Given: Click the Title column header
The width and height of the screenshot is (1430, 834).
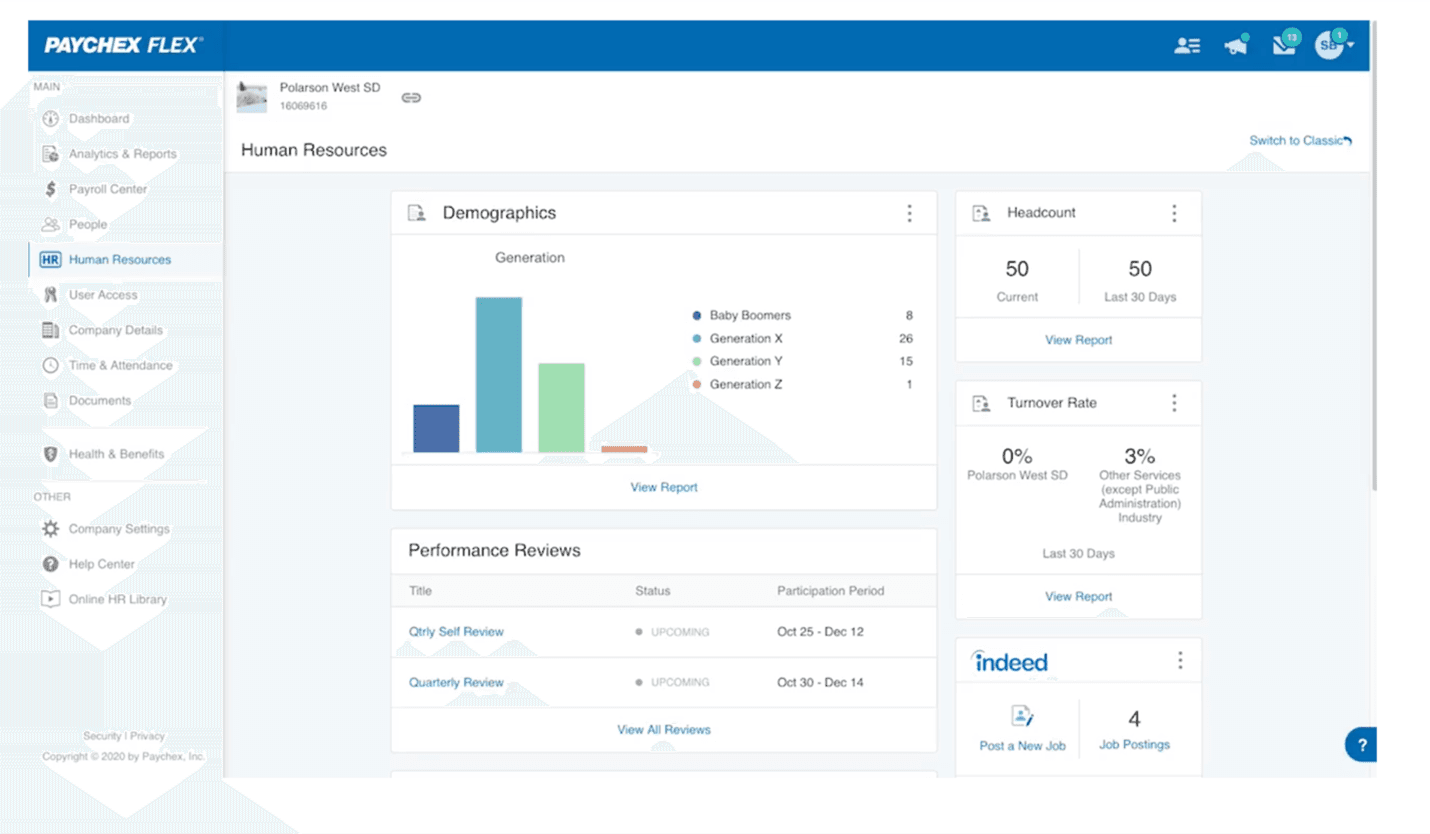Looking at the screenshot, I should coord(420,591).
